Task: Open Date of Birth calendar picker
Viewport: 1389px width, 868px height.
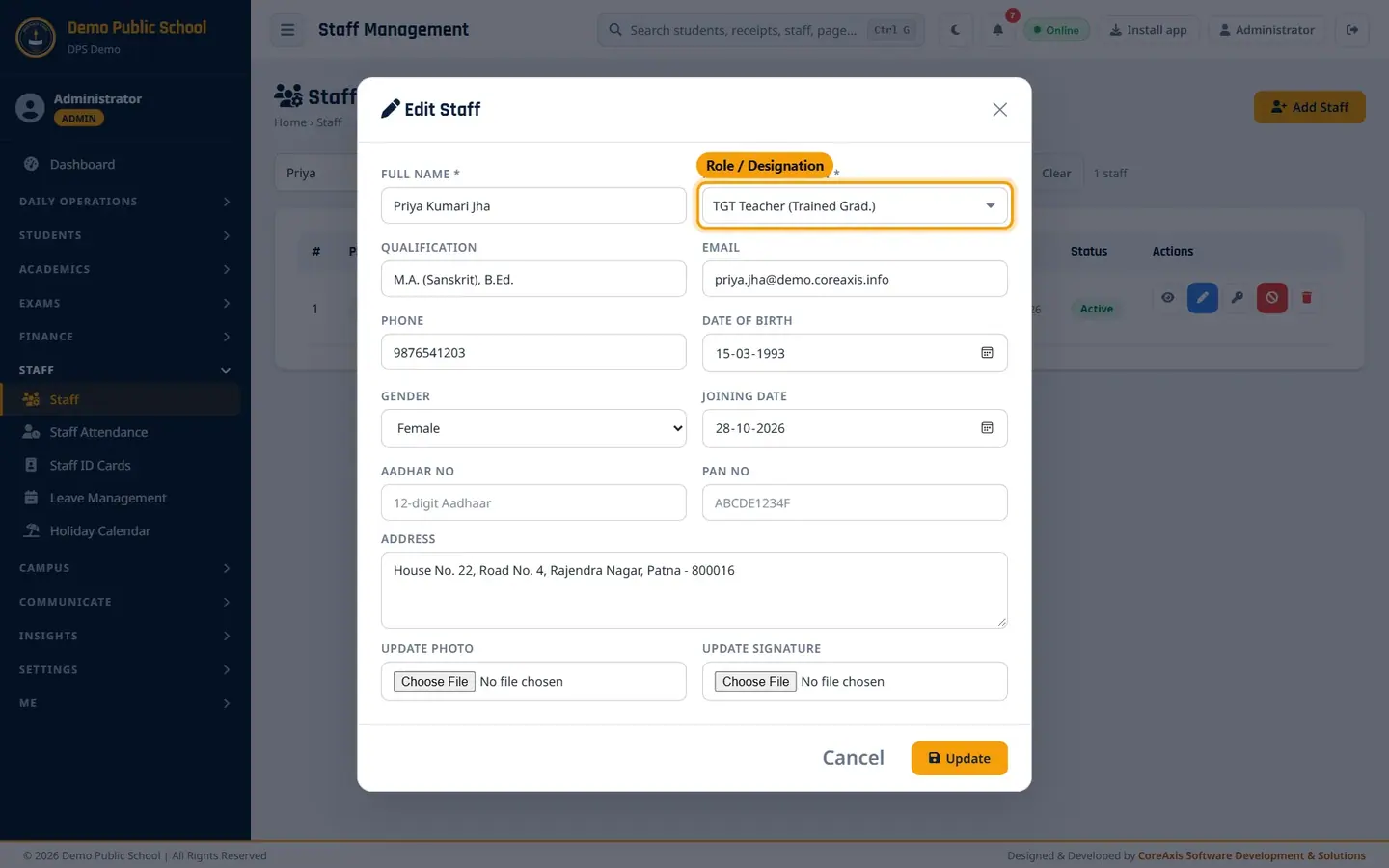Action: point(987,353)
